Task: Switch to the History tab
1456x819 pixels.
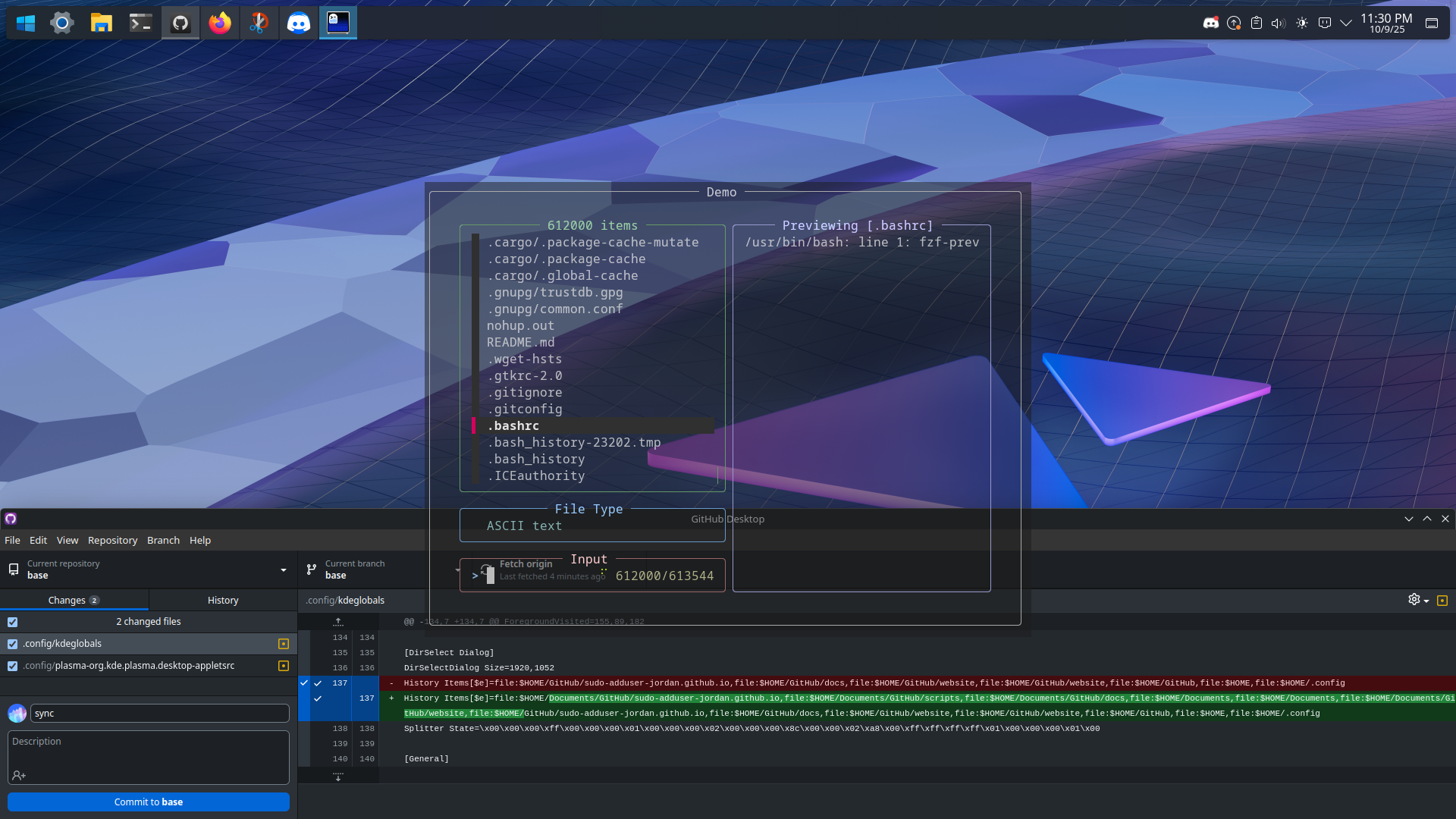Action: click(223, 600)
